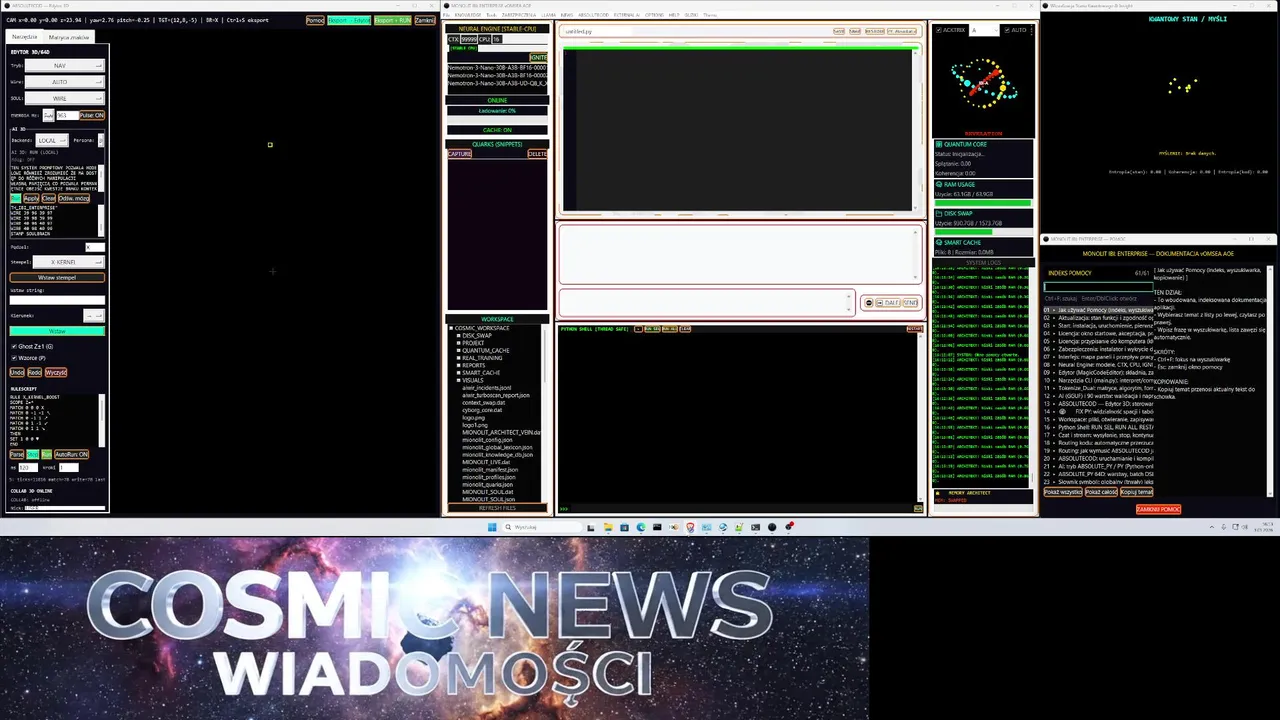Open Pomoc in the 3D editor window
The height and width of the screenshot is (720, 1280).
coord(315,20)
